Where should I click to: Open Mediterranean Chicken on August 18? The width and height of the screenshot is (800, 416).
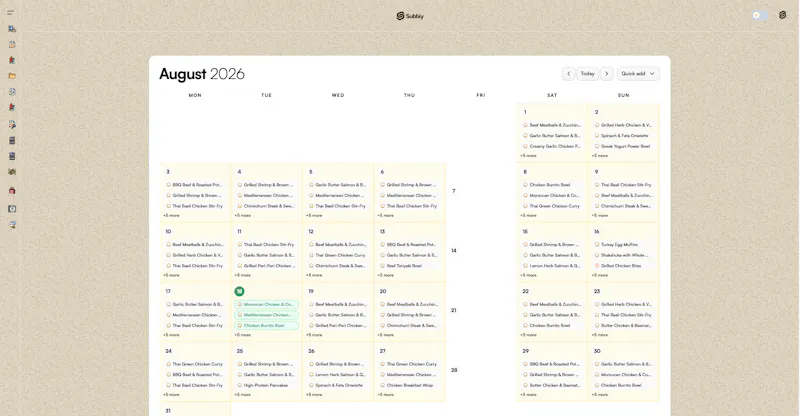coord(266,315)
